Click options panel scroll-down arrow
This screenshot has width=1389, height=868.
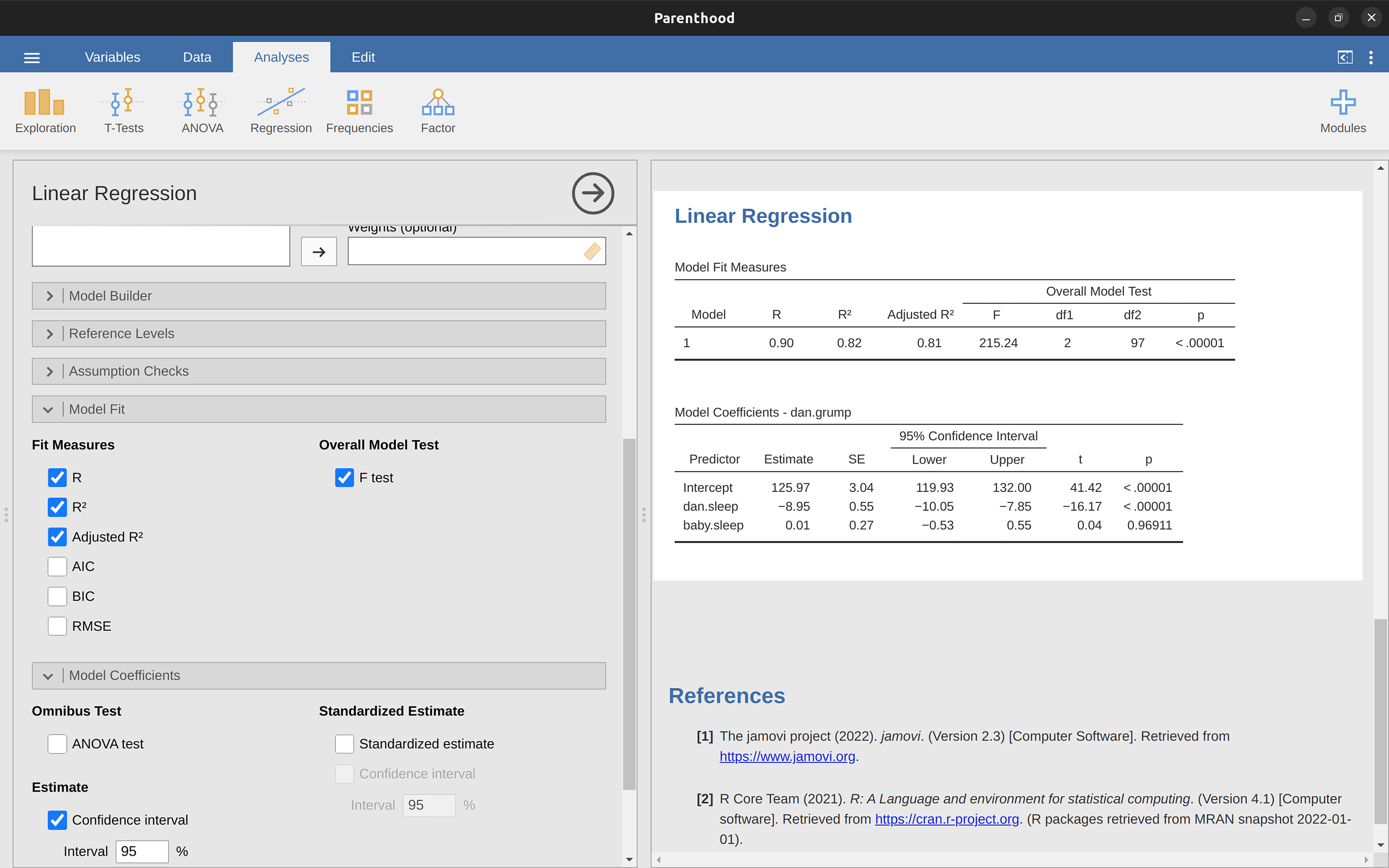pyautogui.click(x=629, y=859)
